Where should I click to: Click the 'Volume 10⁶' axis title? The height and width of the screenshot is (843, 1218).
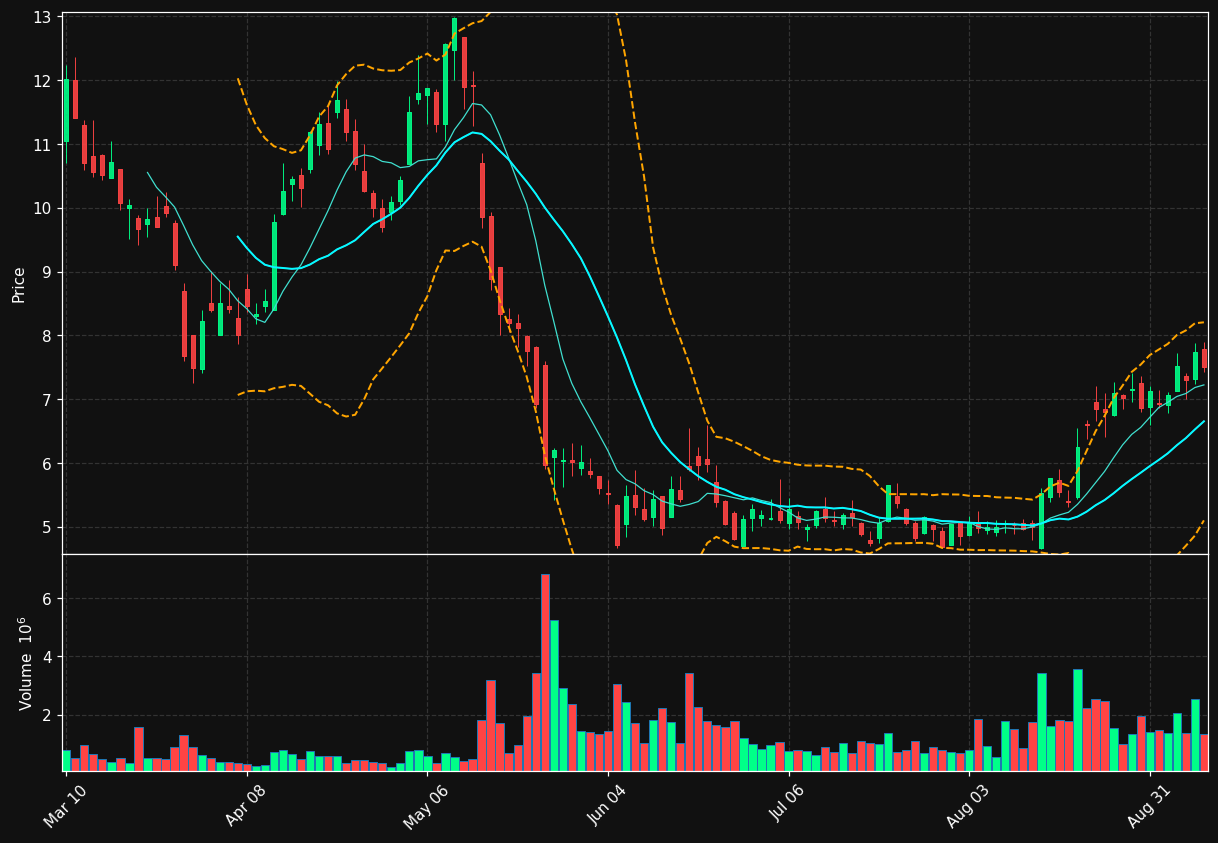(x=26, y=663)
